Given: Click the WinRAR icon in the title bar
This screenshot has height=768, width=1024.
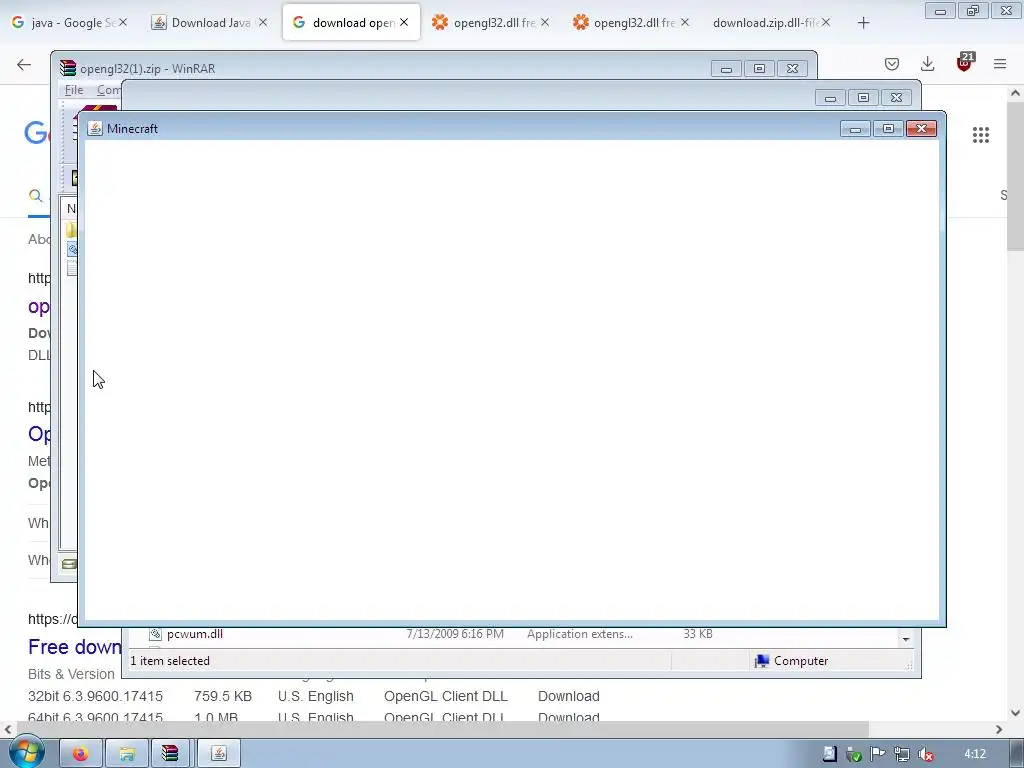Looking at the screenshot, I should [x=67, y=68].
